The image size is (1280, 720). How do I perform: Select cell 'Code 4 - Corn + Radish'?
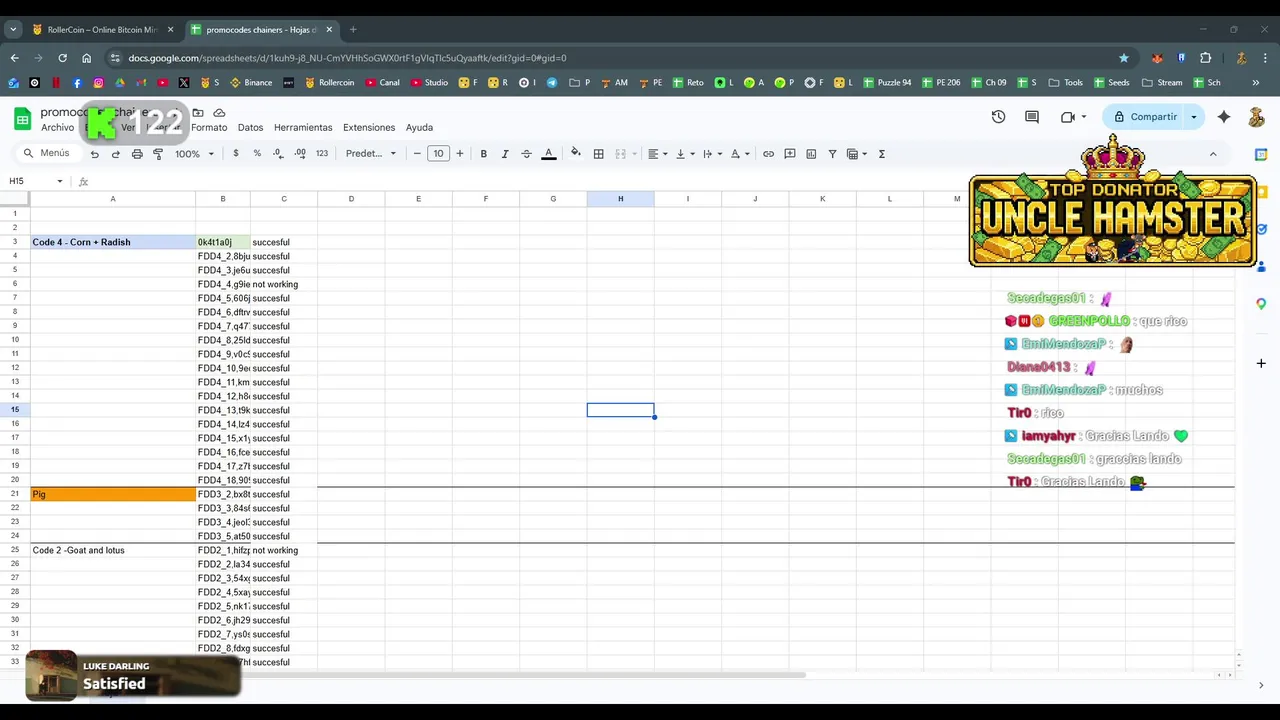(x=113, y=242)
